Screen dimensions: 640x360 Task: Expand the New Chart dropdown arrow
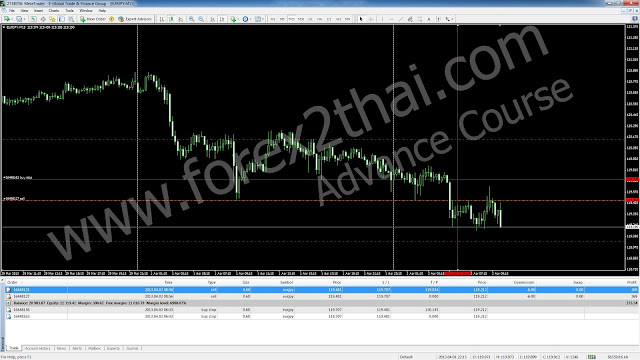click(x=12, y=19)
